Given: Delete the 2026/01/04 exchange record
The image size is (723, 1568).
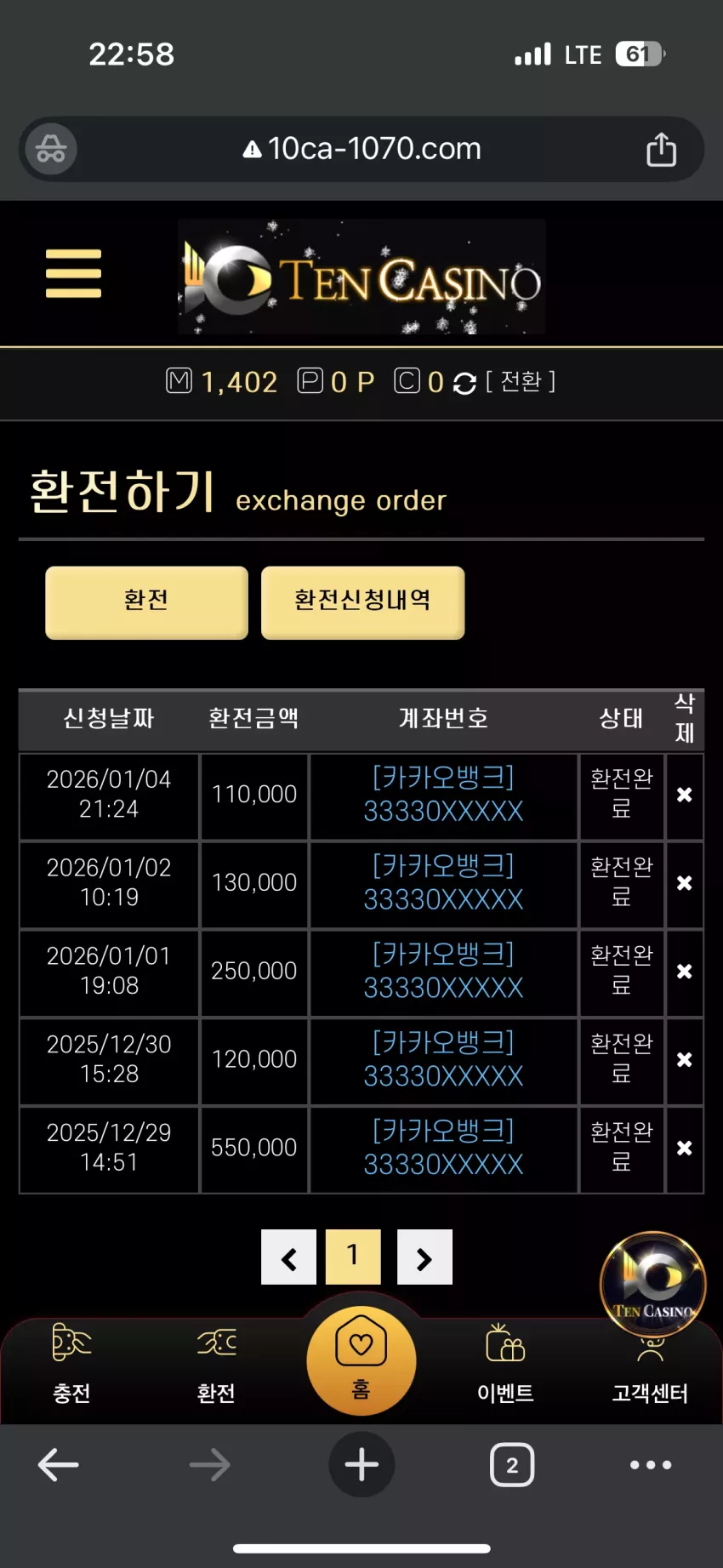Looking at the screenshot, I should coord(685,795).
